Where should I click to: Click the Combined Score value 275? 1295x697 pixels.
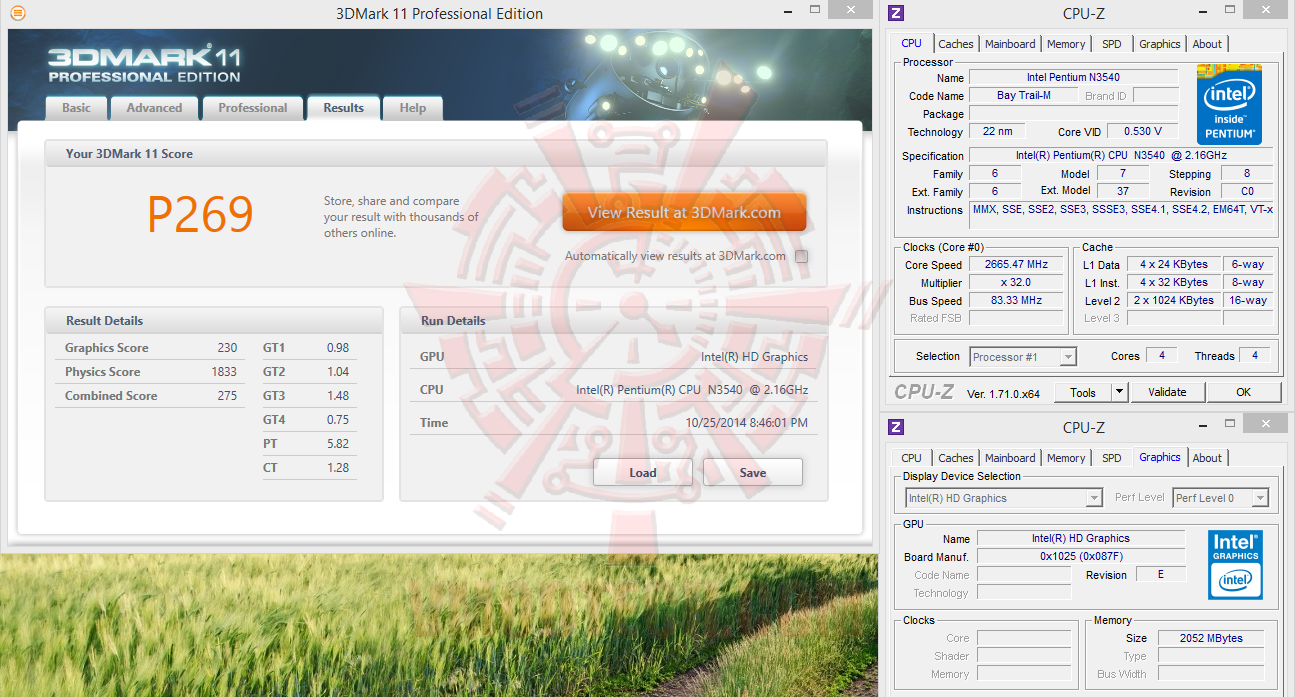coord(227,396)
